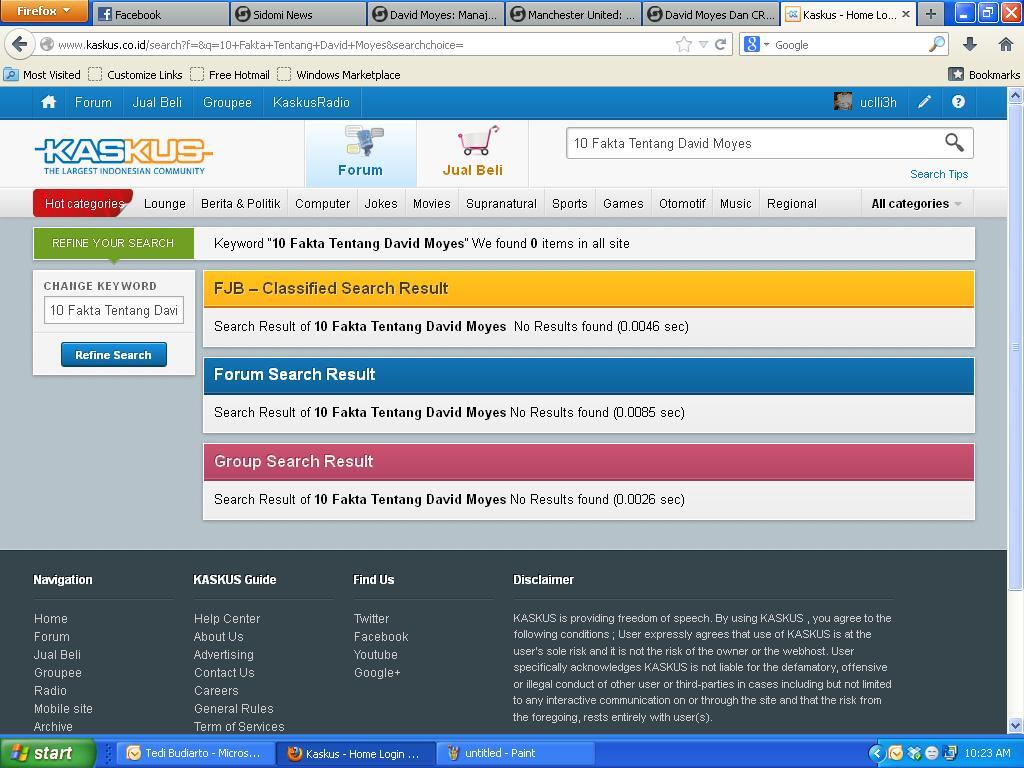Click the ucll3h user avatar
Image resolution: width=1024 pixels, height=768 pixels.
842,102
